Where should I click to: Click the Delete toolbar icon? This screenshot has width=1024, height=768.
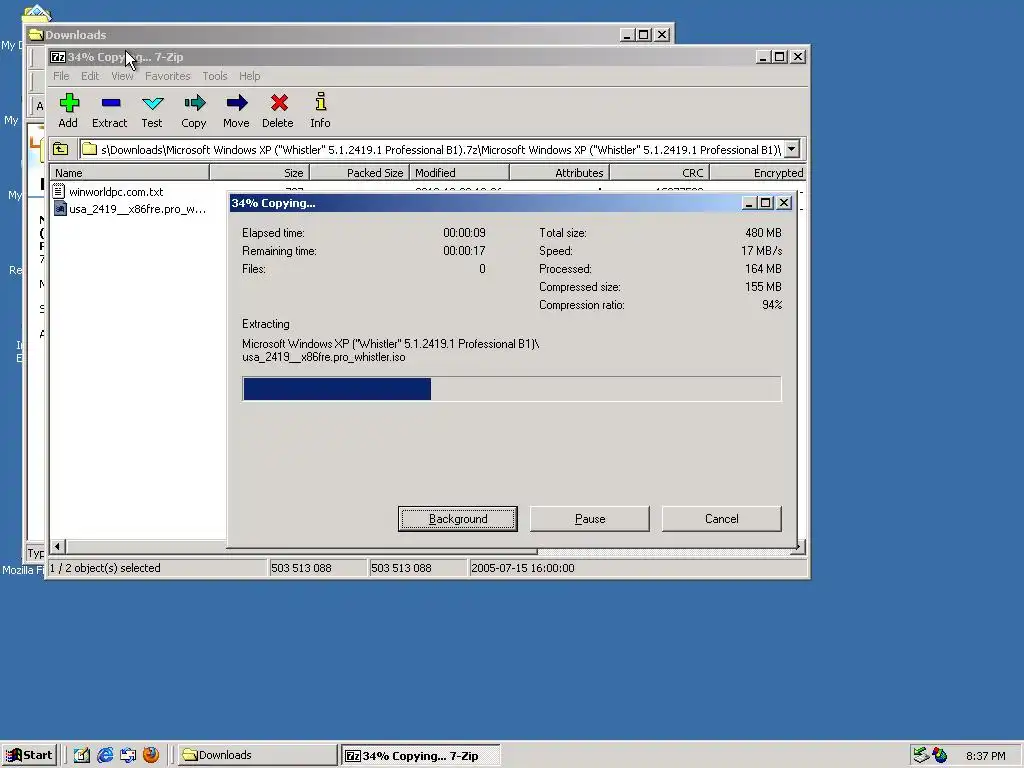[279, 103]
